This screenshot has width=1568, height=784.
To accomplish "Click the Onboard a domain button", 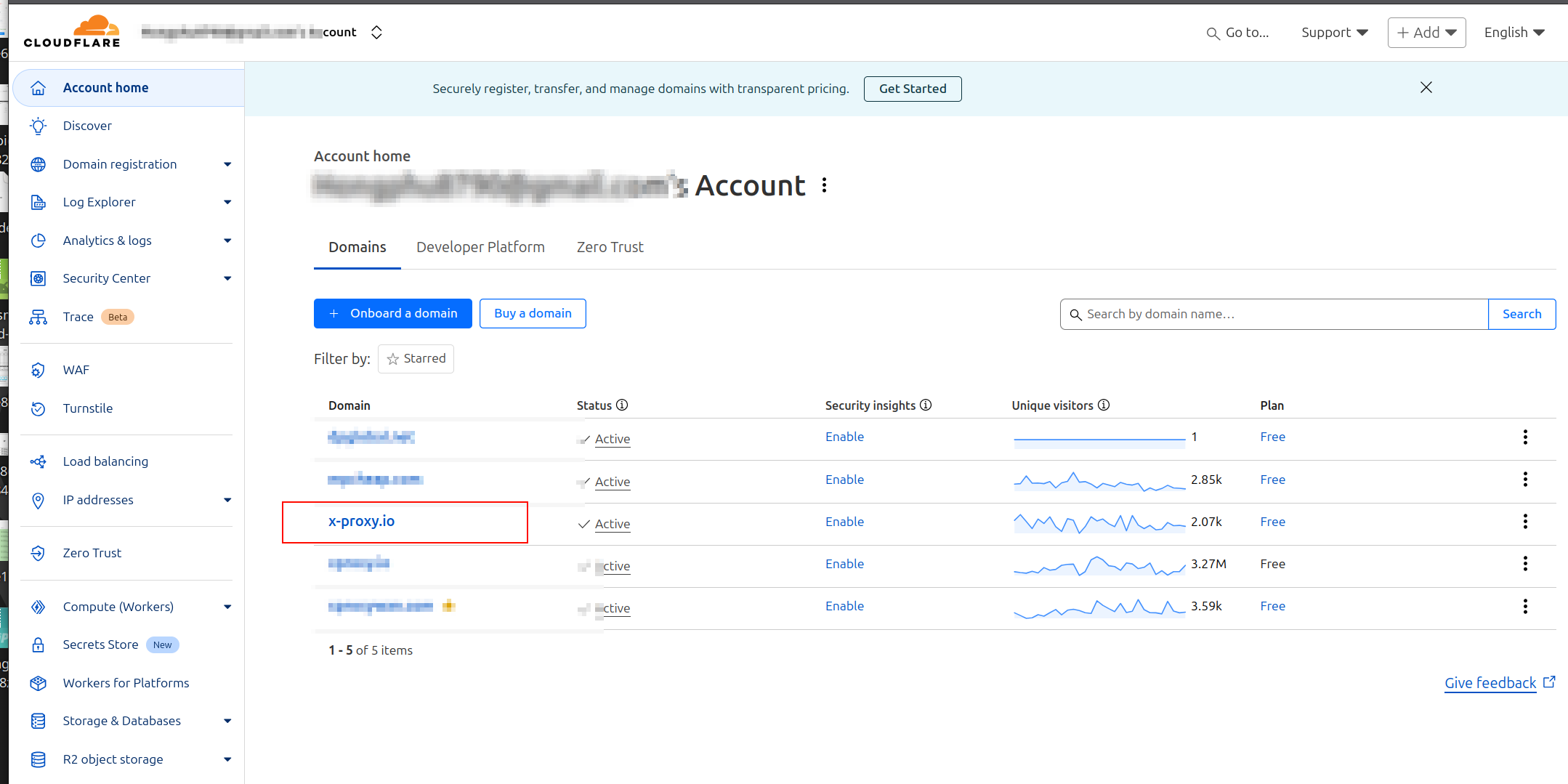I will click(392, 313).
